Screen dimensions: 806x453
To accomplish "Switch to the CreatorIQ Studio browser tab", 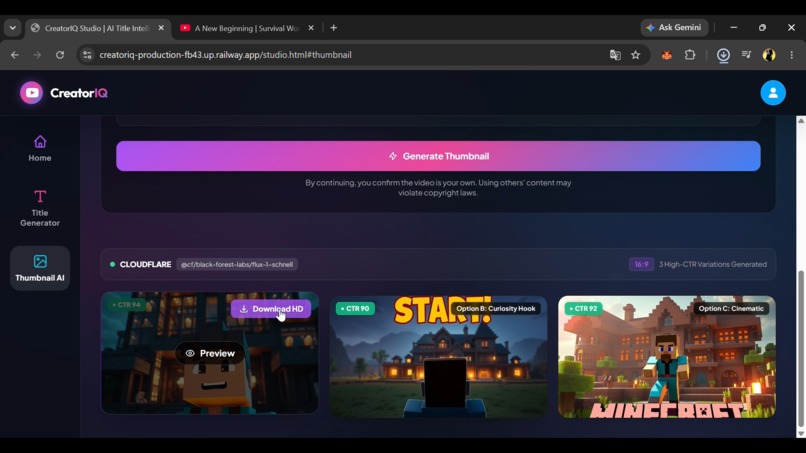I will coord(98,28).
